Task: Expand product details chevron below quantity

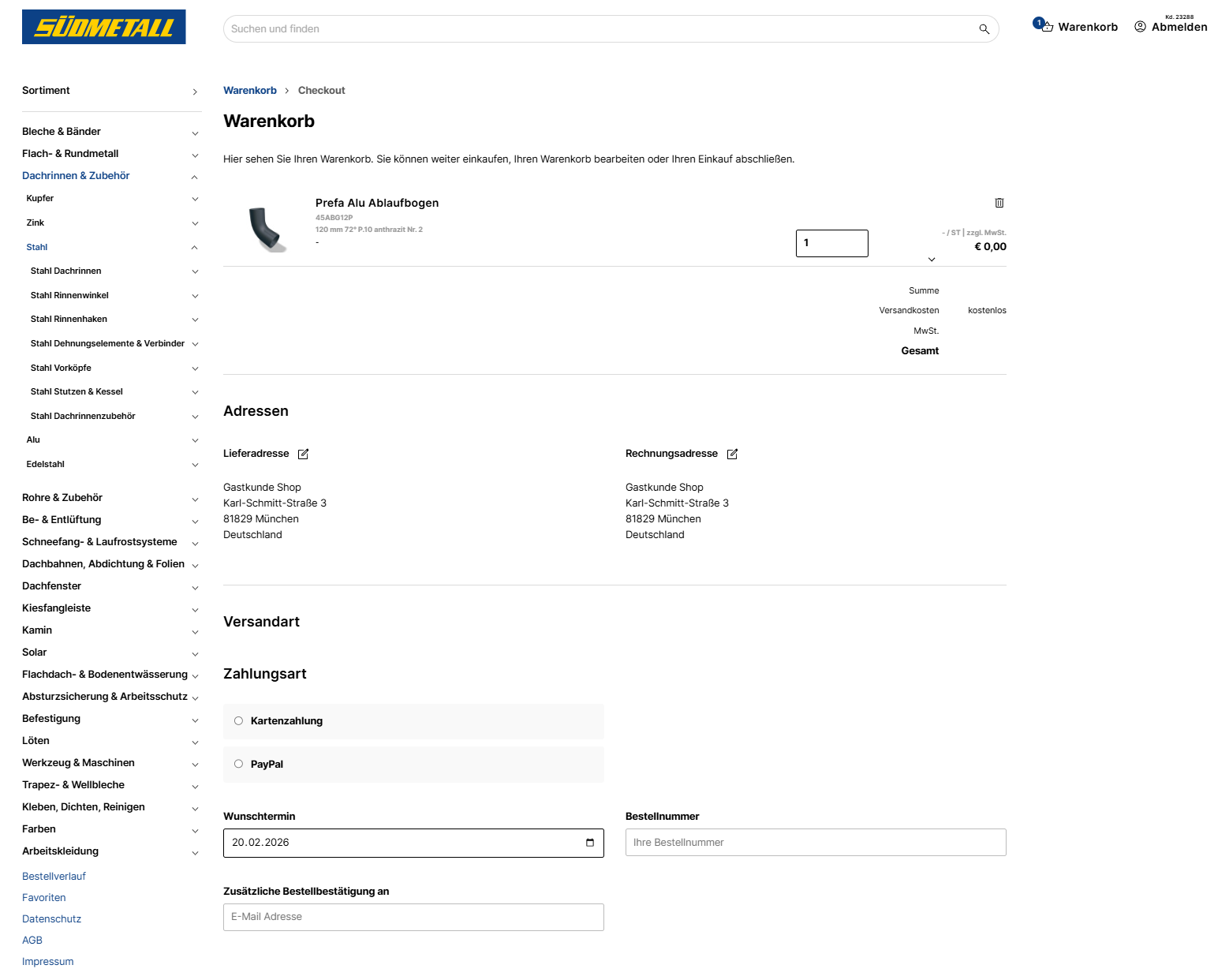Action: coord(932,260)
